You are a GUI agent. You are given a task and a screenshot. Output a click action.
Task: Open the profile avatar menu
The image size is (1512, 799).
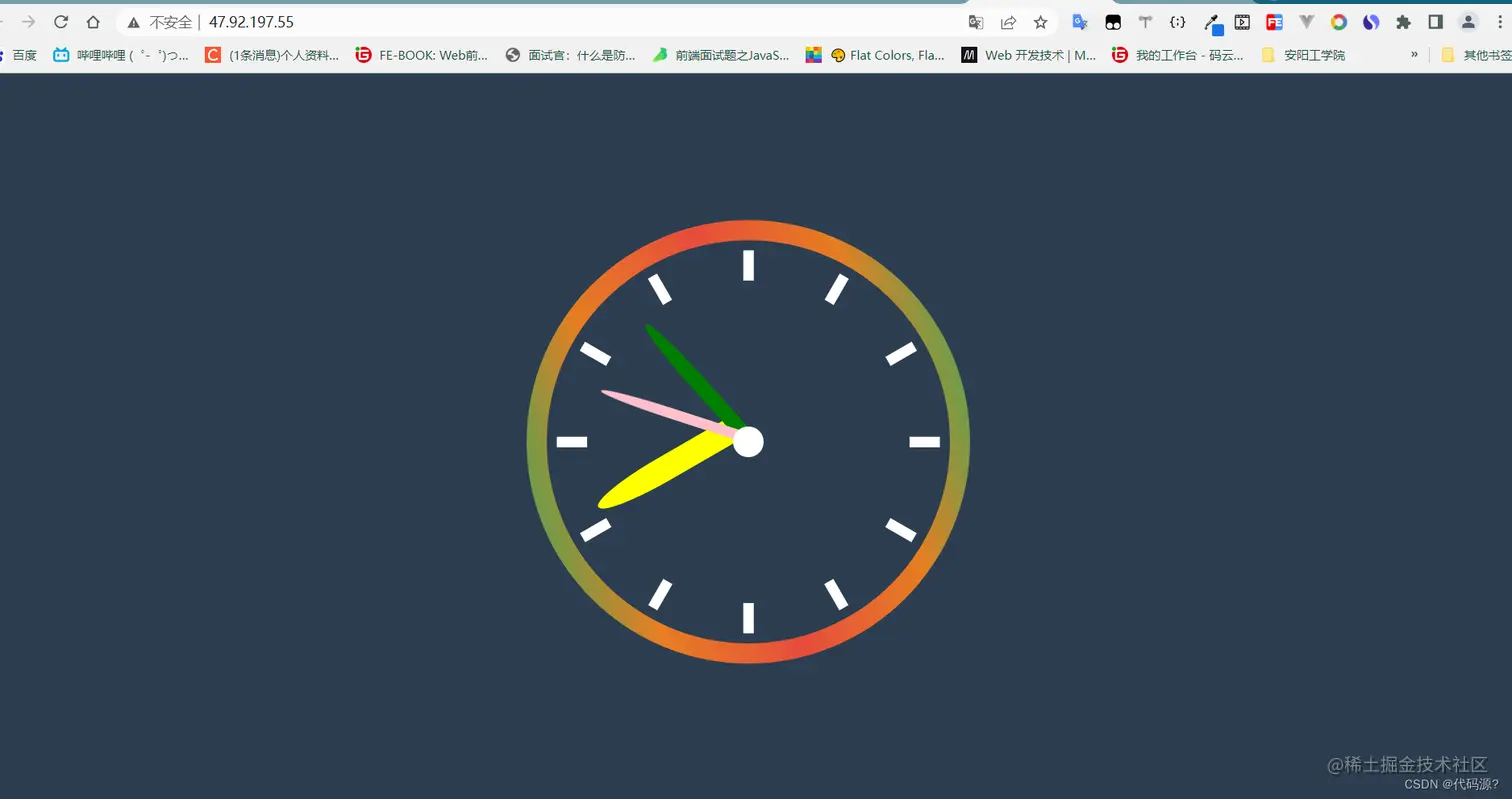1468,22
